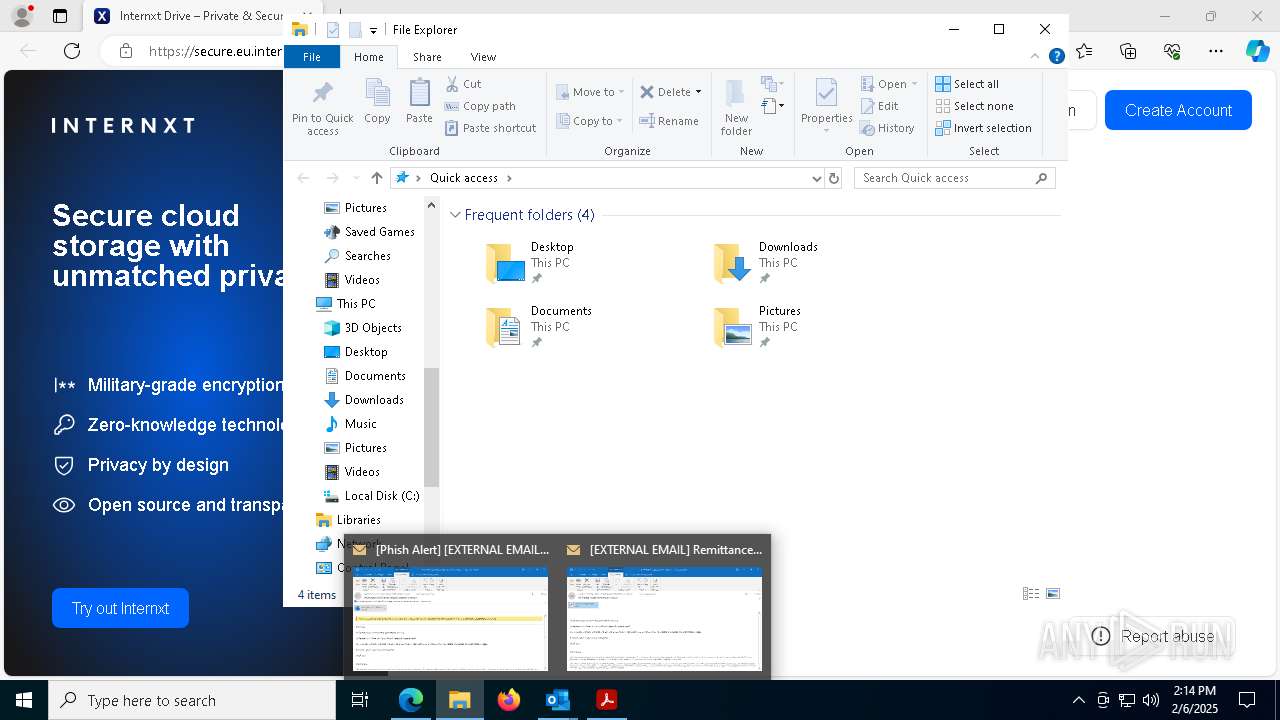Click Select none in ribbon

point(974,106)
